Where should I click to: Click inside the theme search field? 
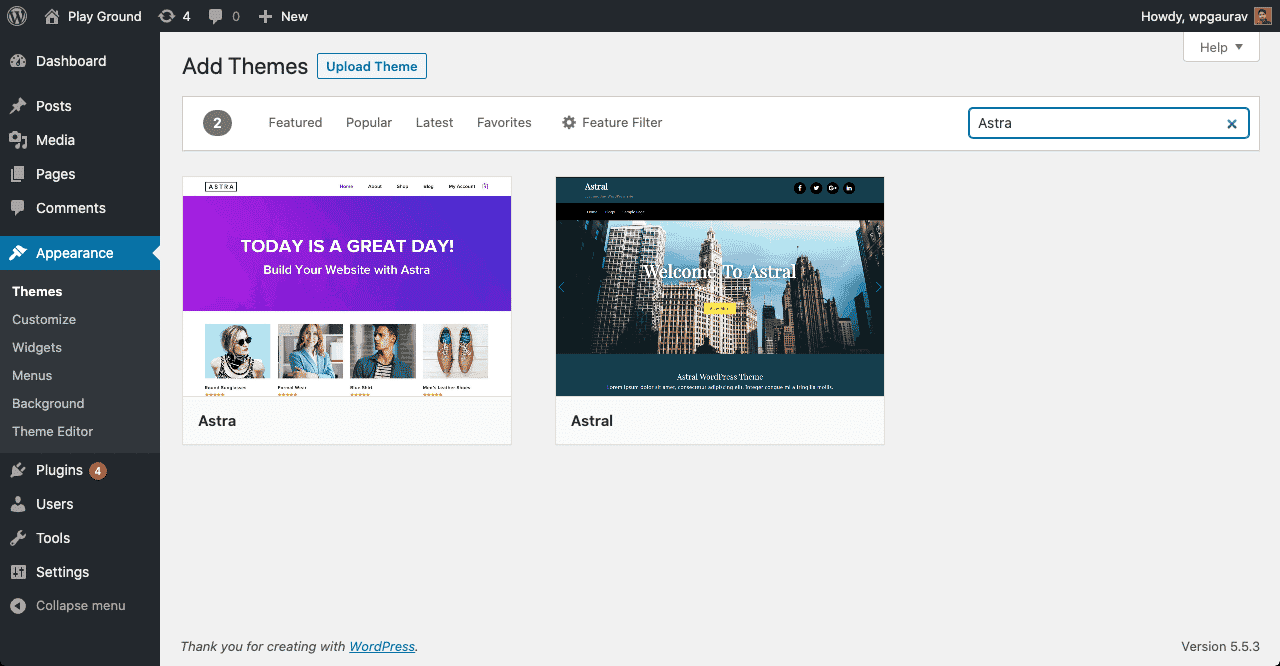(1090, 123)
